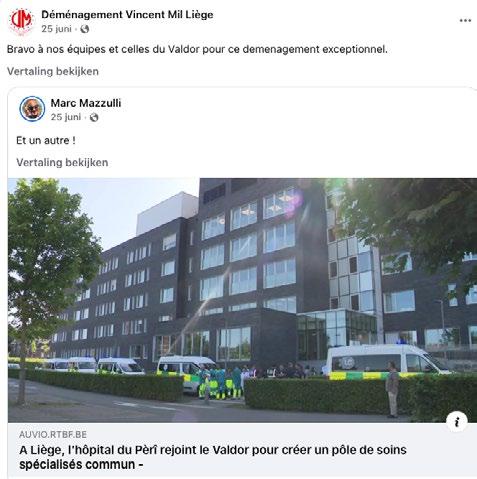Click the post text Bravo à nos équipes
This screenshot has width=477, height=479.
(197, 49)
